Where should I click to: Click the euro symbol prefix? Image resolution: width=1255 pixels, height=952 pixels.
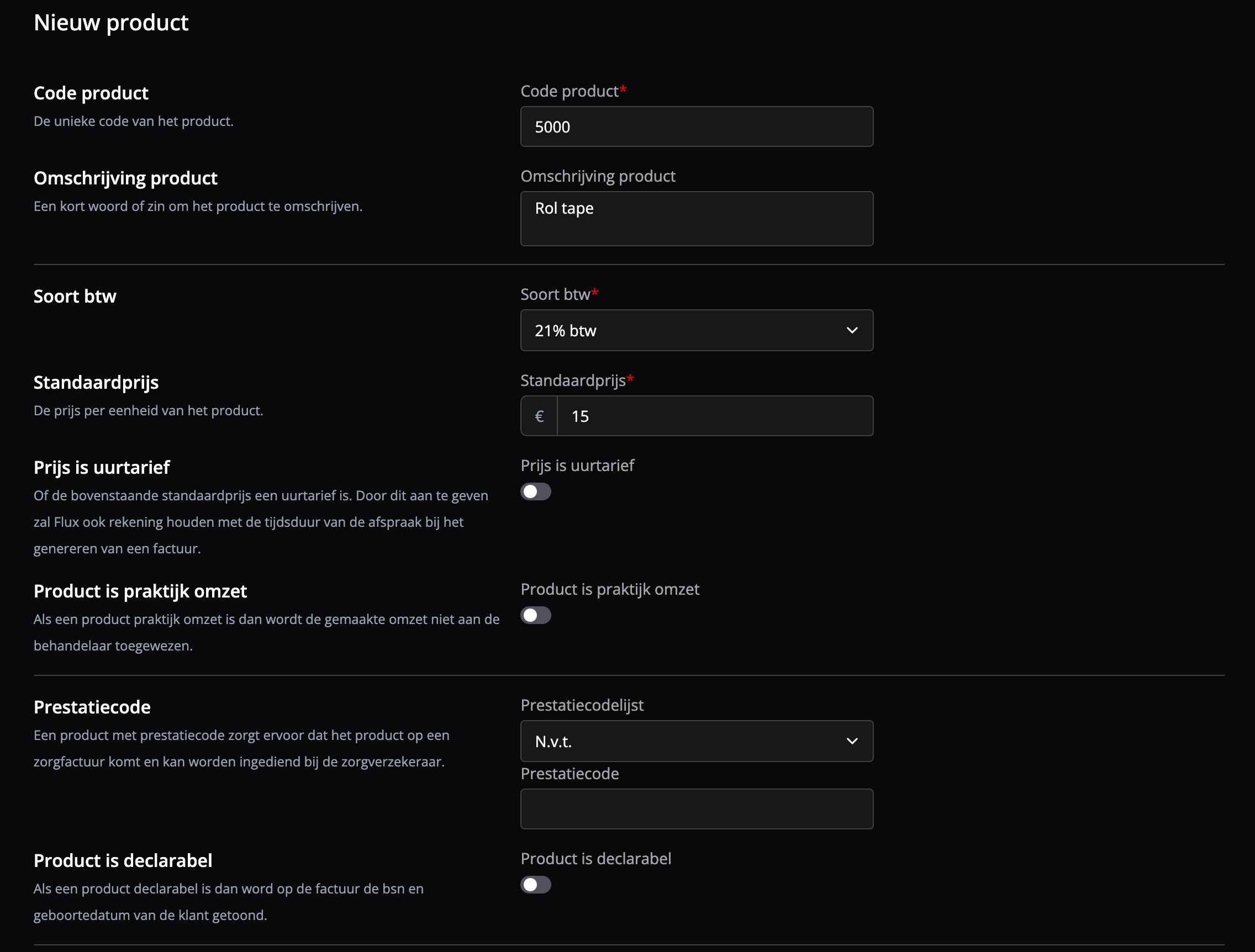tap(539, 416)
